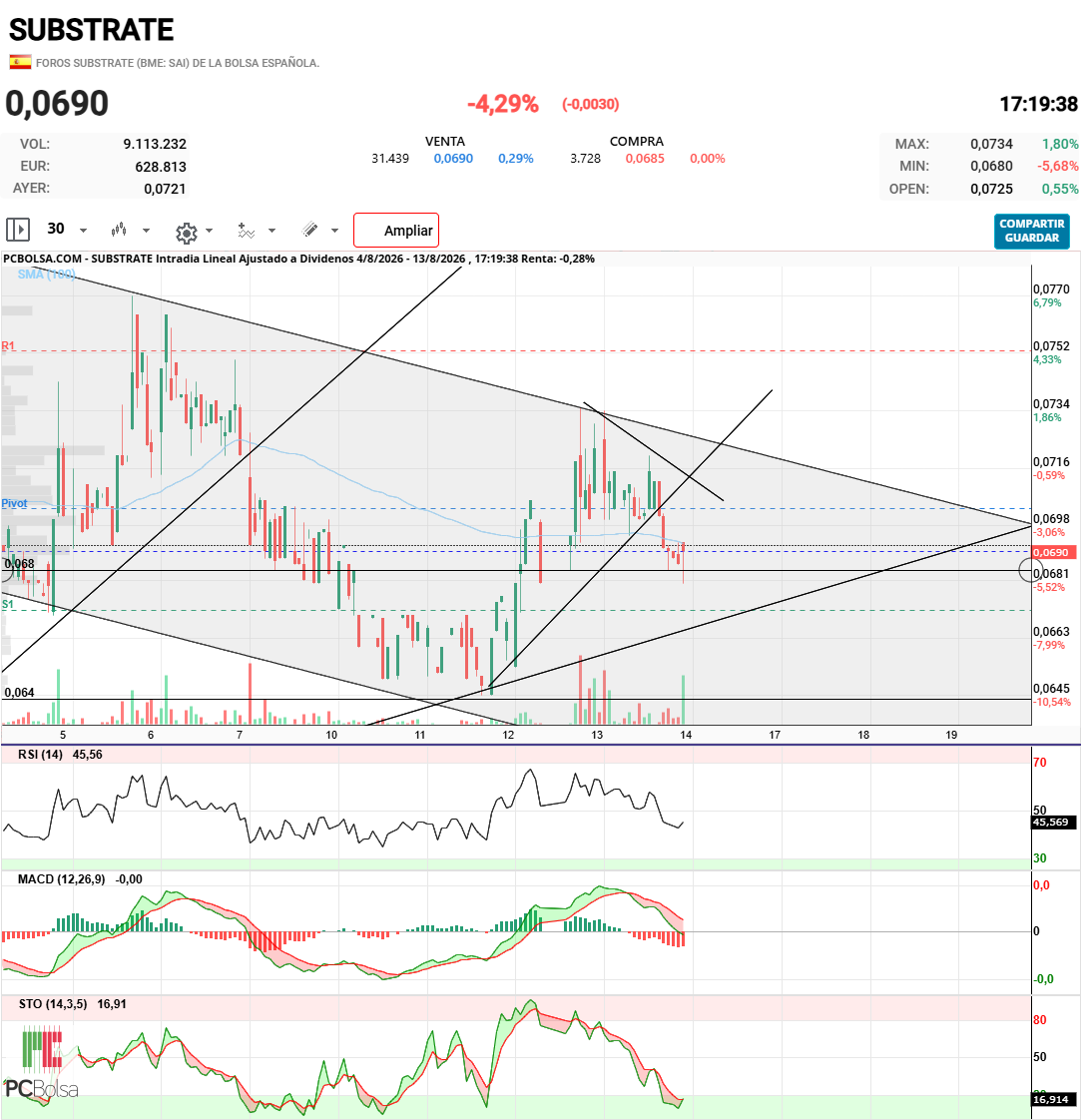Click the 0,068 horizontal line label
The height and width of the screenshot is (1120, 1084).
tap(19, 564)
